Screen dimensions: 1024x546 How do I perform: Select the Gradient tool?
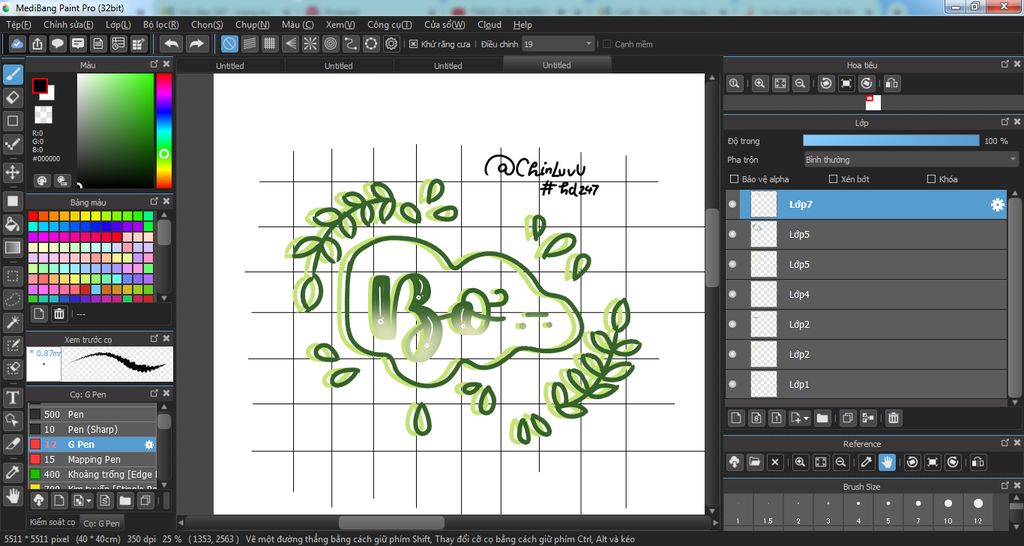[12, 248]
